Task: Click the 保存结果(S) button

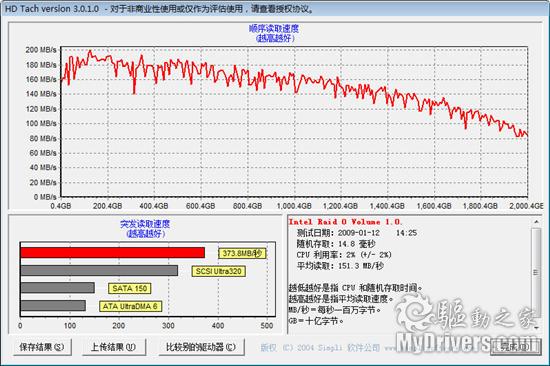Action: click(42, 347)
